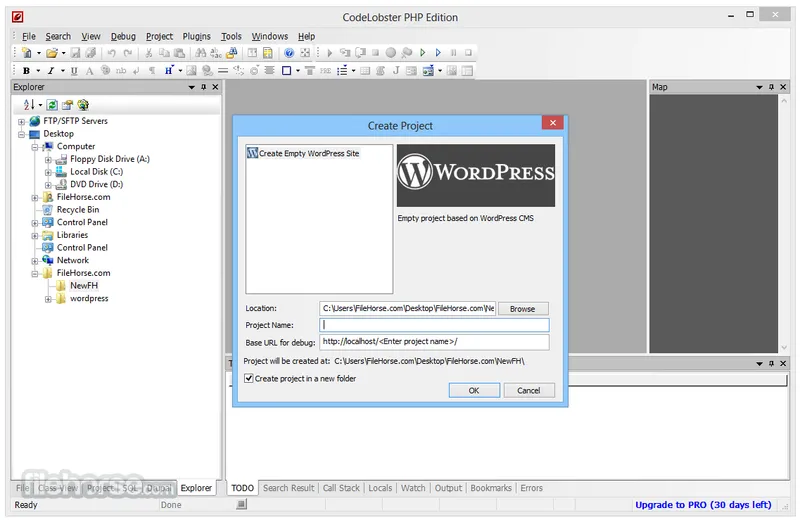Click the Pause debug icon

(453, 53)
